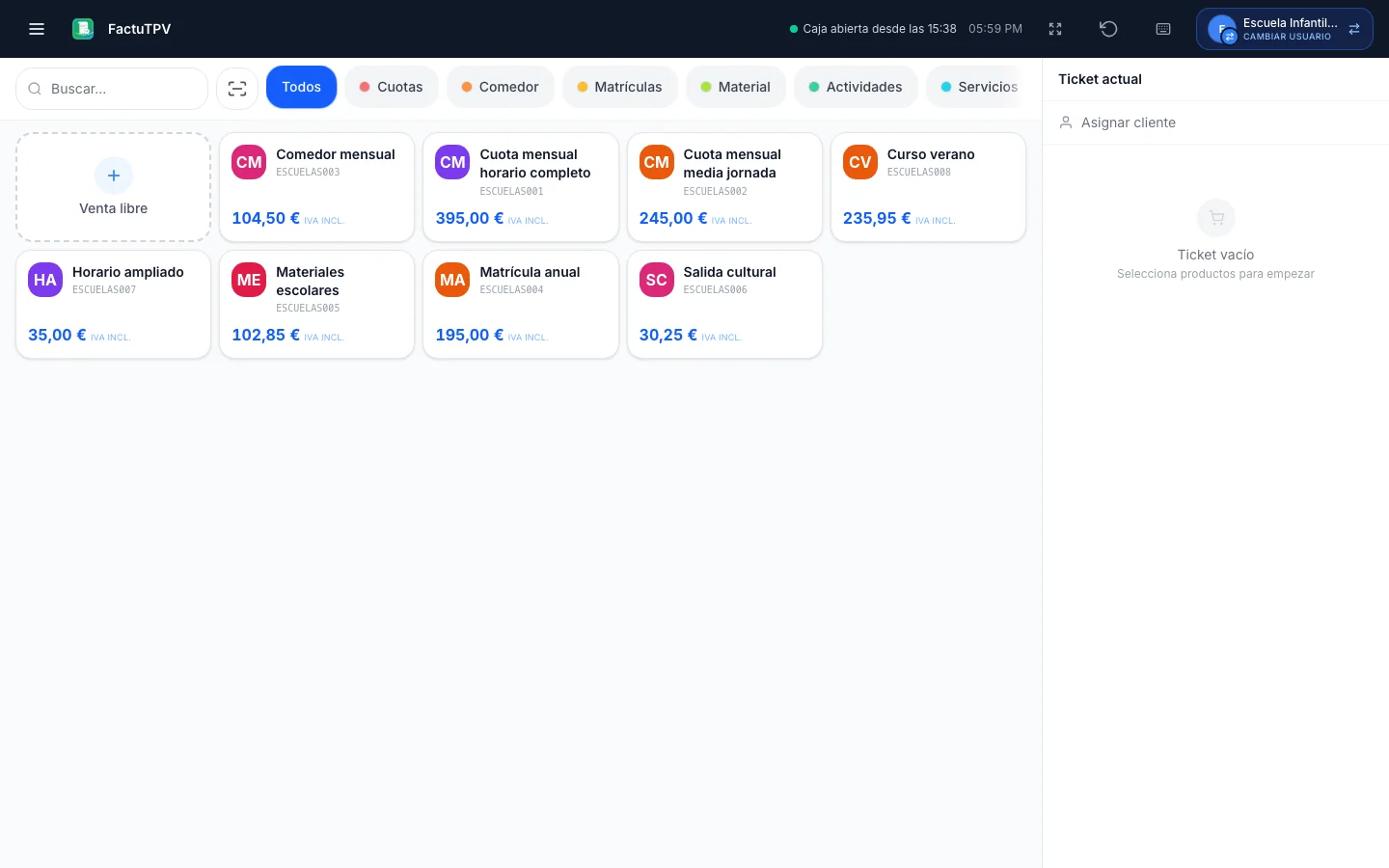Click the barcode scanner icon

point(237,89)
